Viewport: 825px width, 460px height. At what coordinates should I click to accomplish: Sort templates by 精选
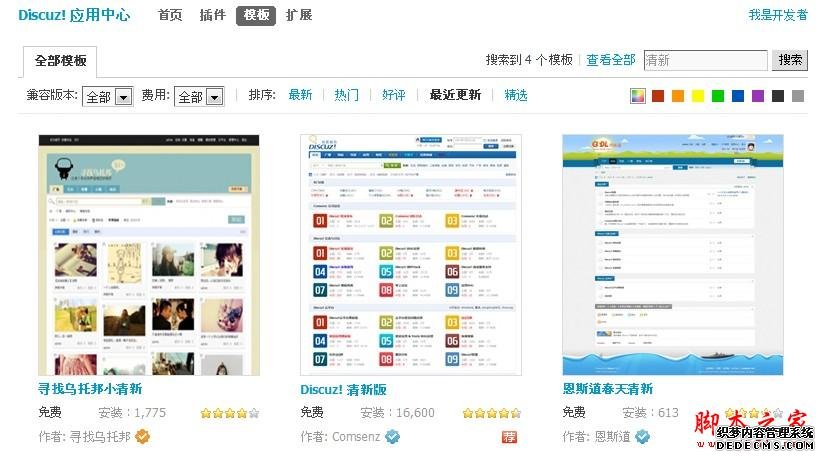[x=516, y=95]
